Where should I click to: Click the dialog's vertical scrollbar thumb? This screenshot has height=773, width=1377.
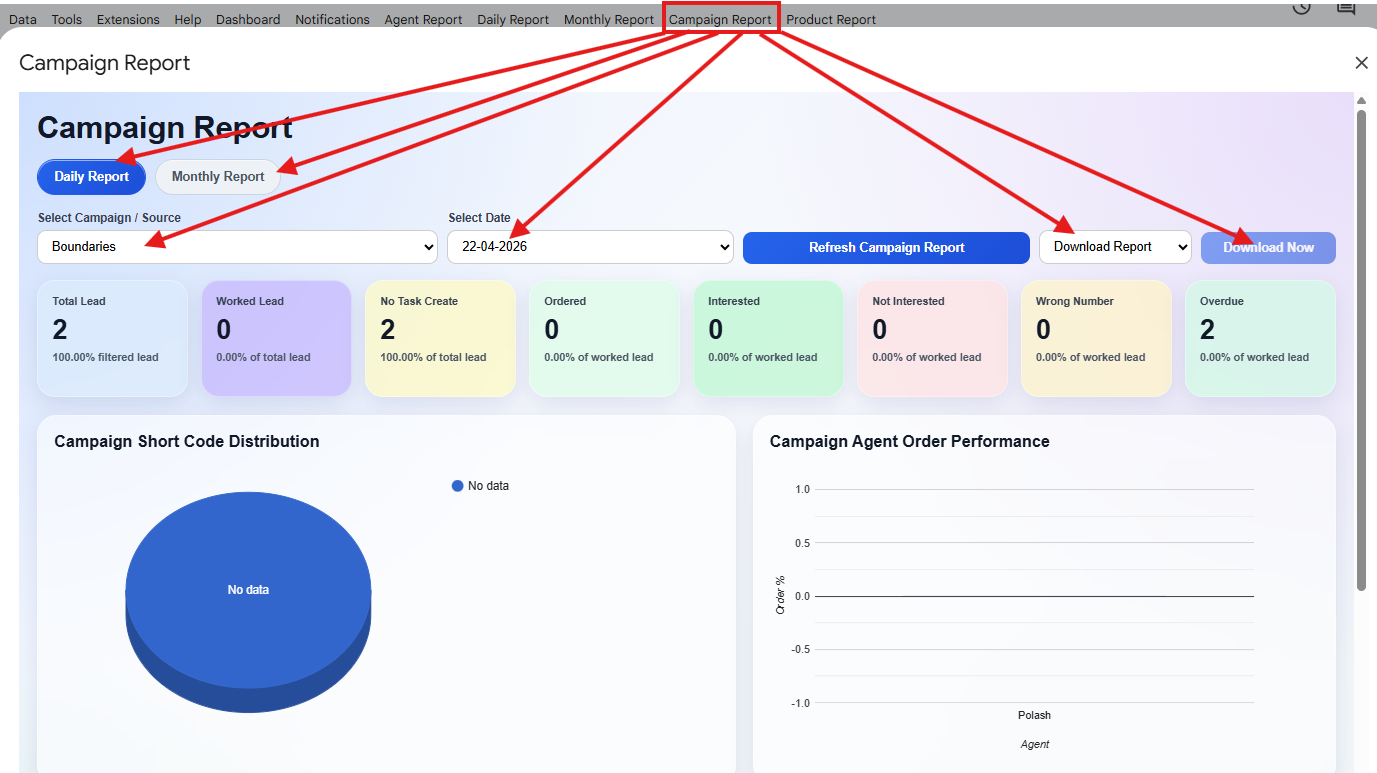[1361, 350]
